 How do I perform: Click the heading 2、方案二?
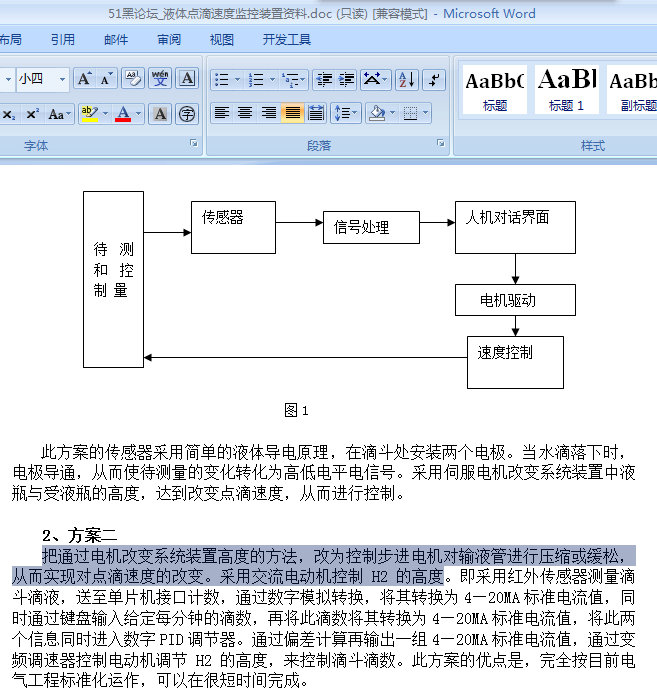point(79,535)
